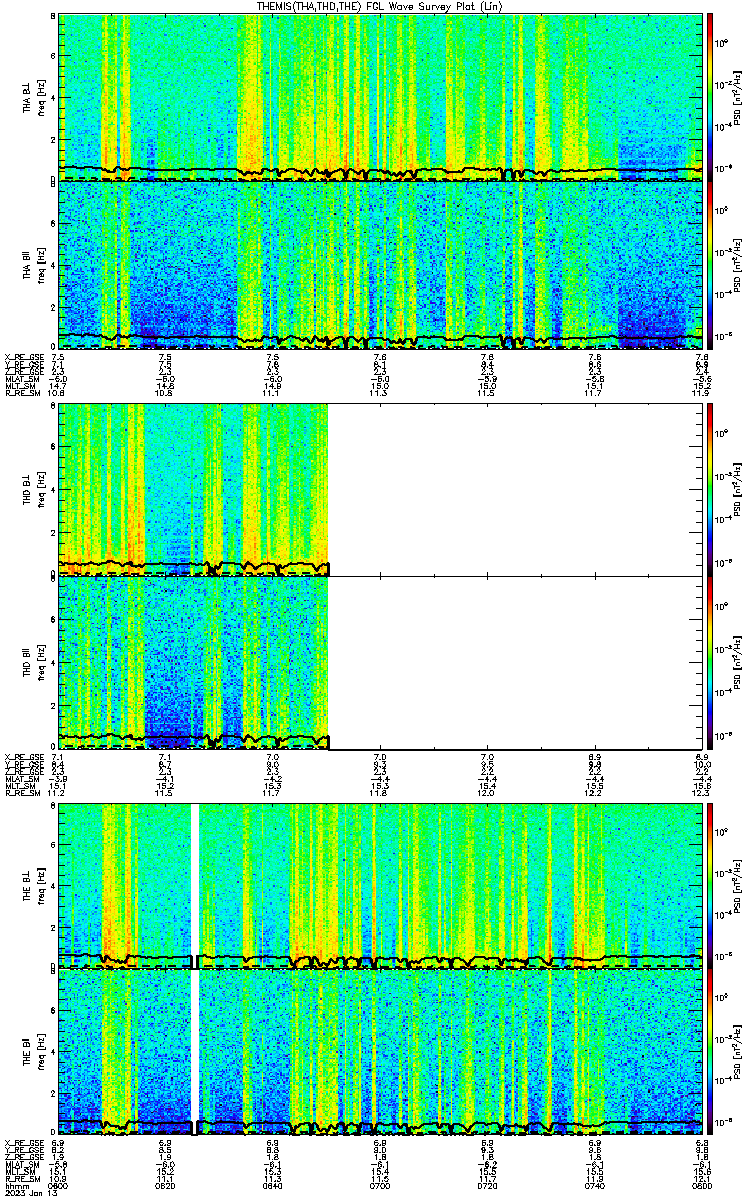Image resolution: width=750 pixels, height=1200 pixels.
Task: Click the PSD color bar beside THE B-perpendicular
Action: (710, 885)
